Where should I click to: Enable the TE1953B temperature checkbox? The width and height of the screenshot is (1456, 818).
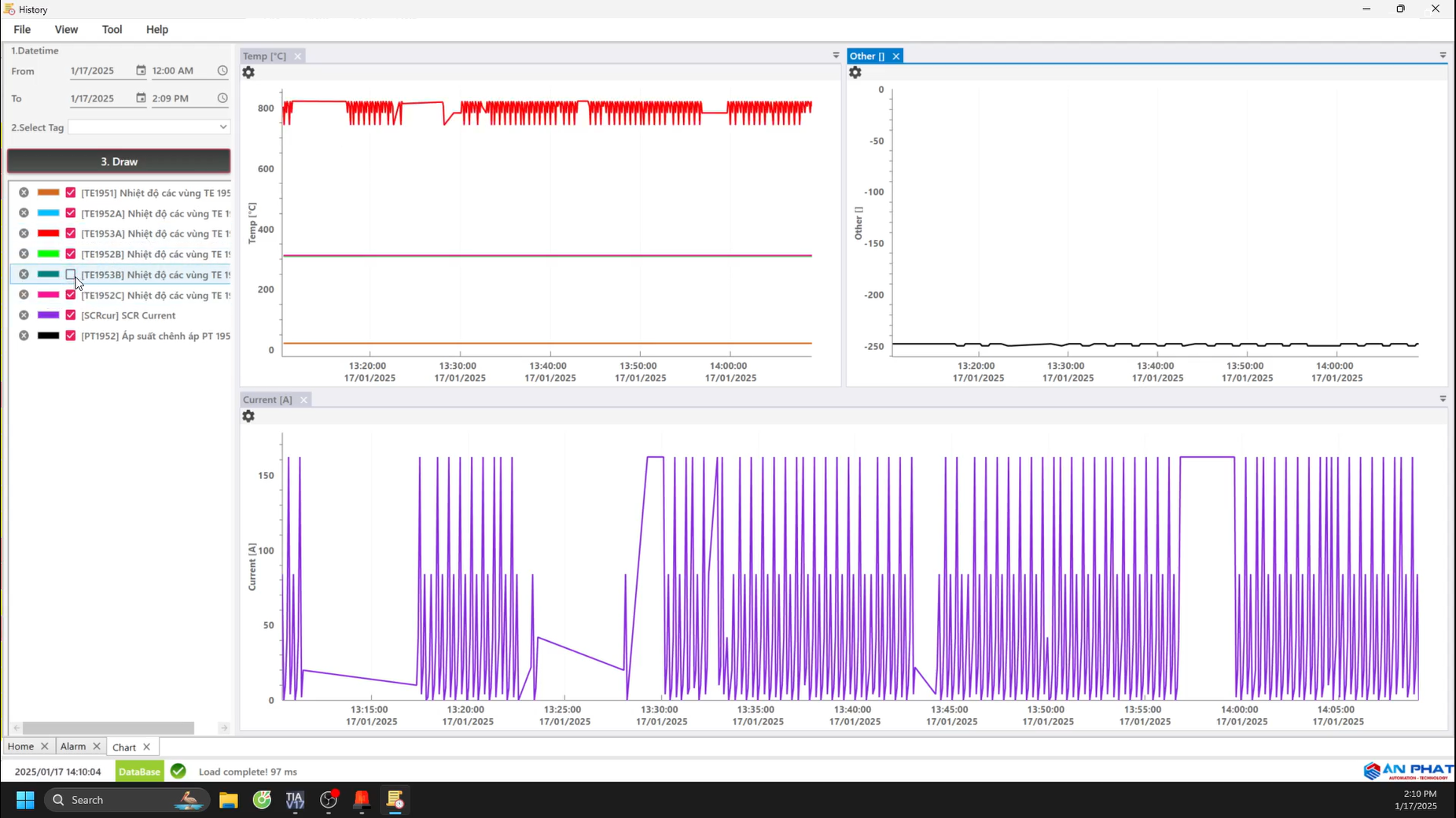tap(71, 275)
